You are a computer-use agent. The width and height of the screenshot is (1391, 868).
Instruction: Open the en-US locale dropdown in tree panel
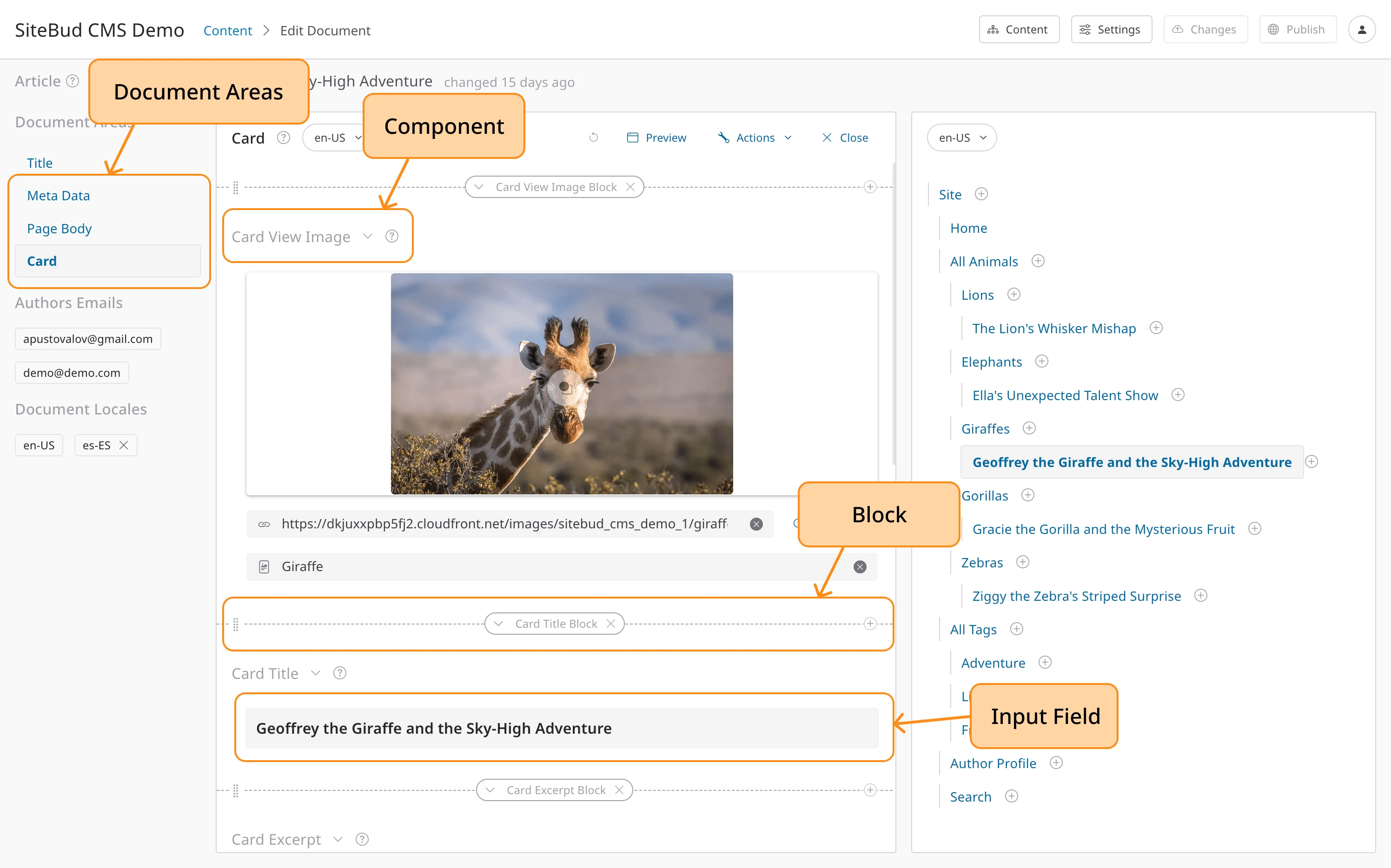(x=961, y=138)
